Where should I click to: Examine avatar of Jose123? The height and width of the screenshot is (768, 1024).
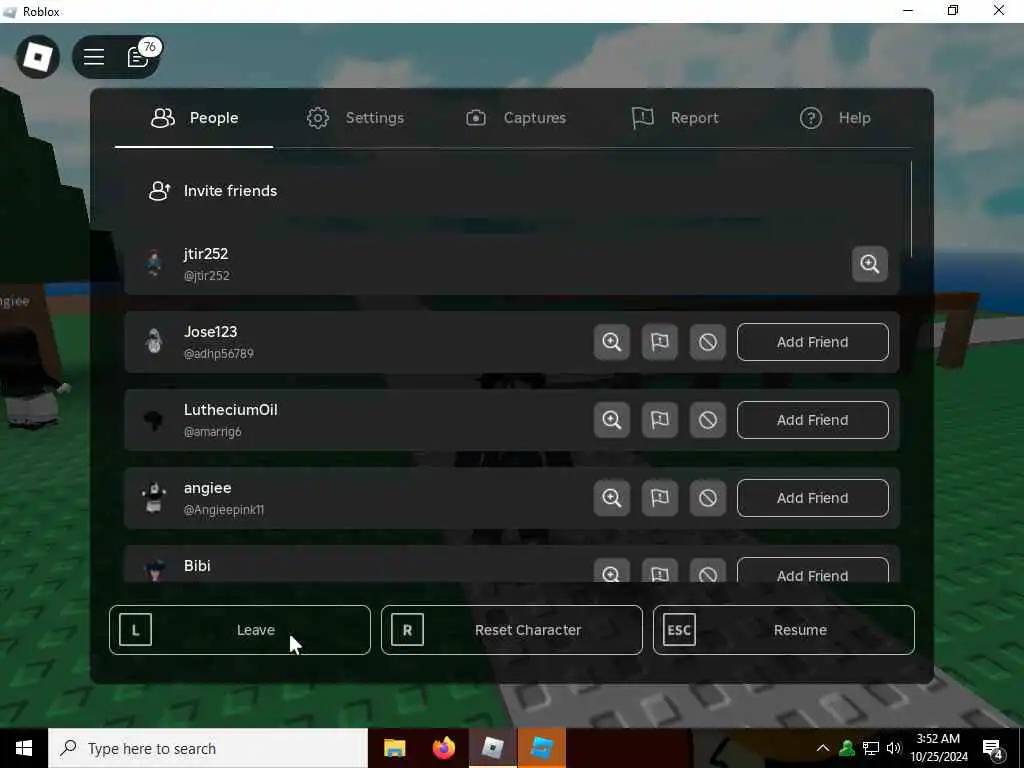click(x=612, y=342)
